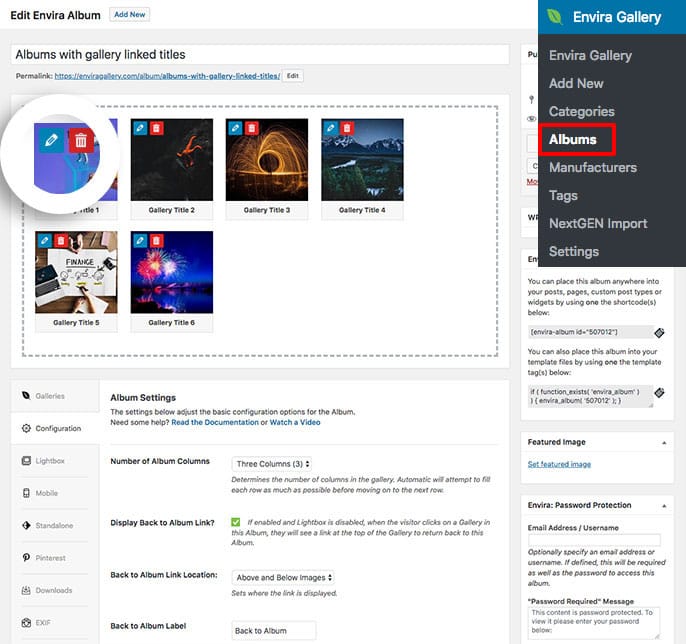Open the Pinterest settings tab
Screen dimensions: 686x644
click(x=50, y=558)
